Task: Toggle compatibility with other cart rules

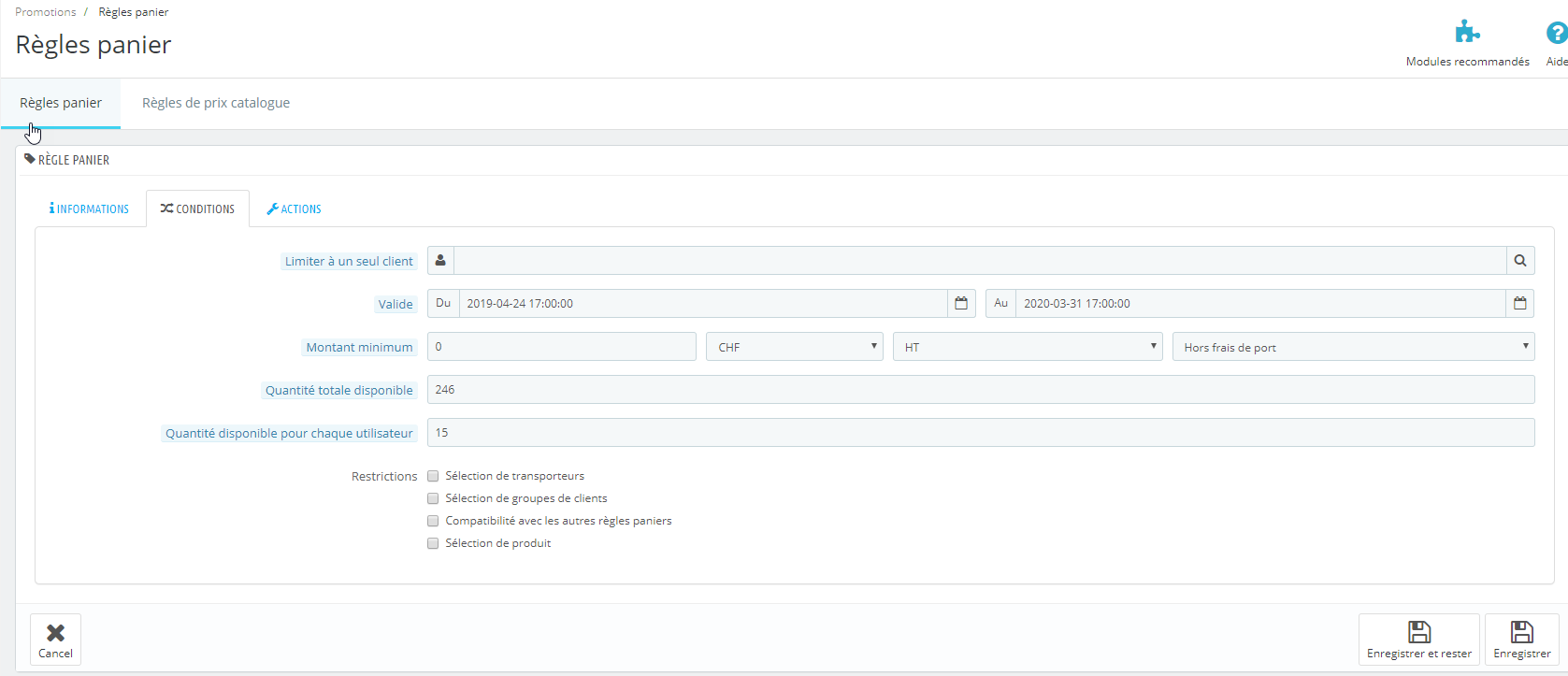Action: coord(433,521)
